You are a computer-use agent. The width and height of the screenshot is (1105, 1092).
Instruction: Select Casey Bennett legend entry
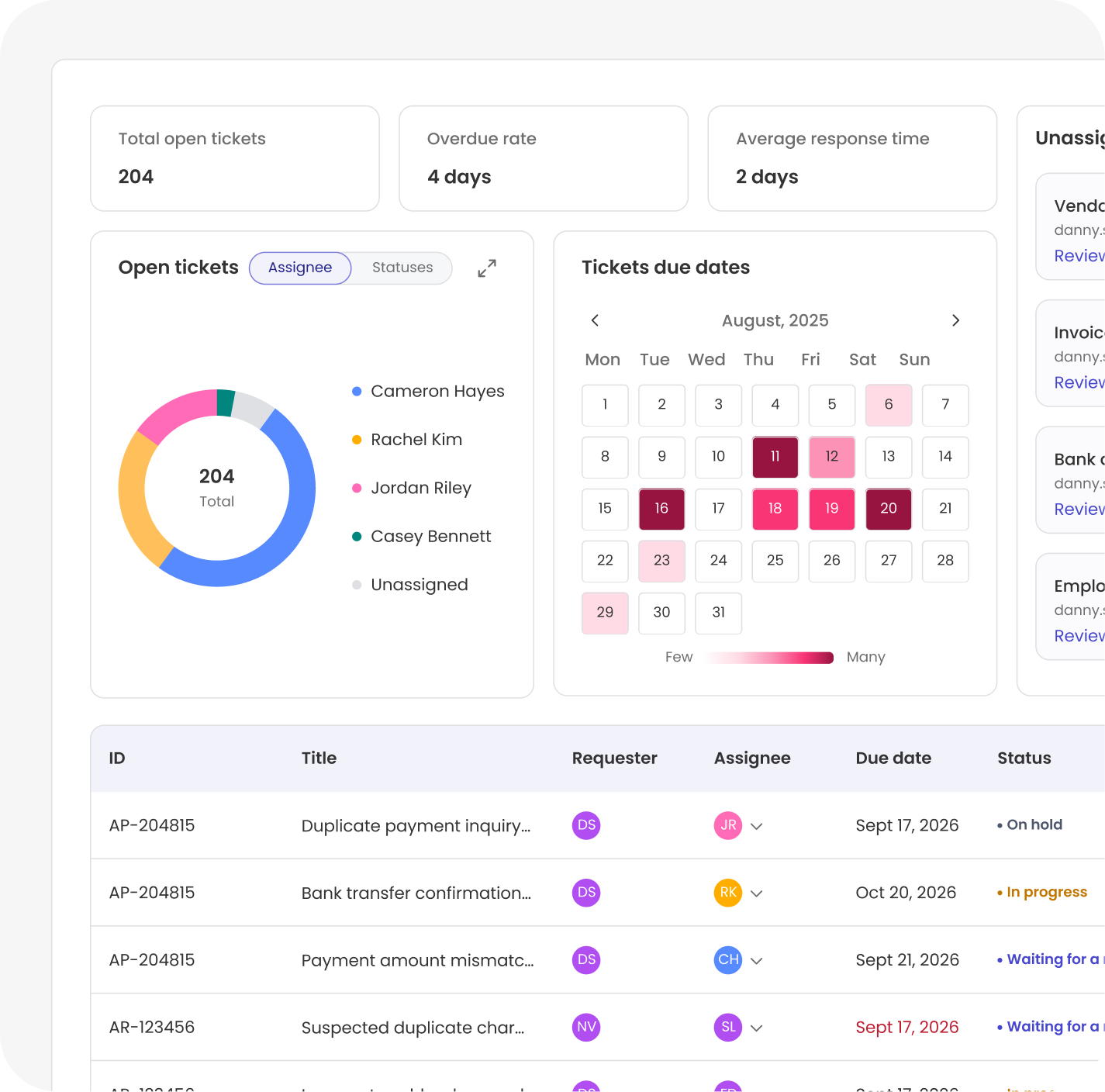422,537
